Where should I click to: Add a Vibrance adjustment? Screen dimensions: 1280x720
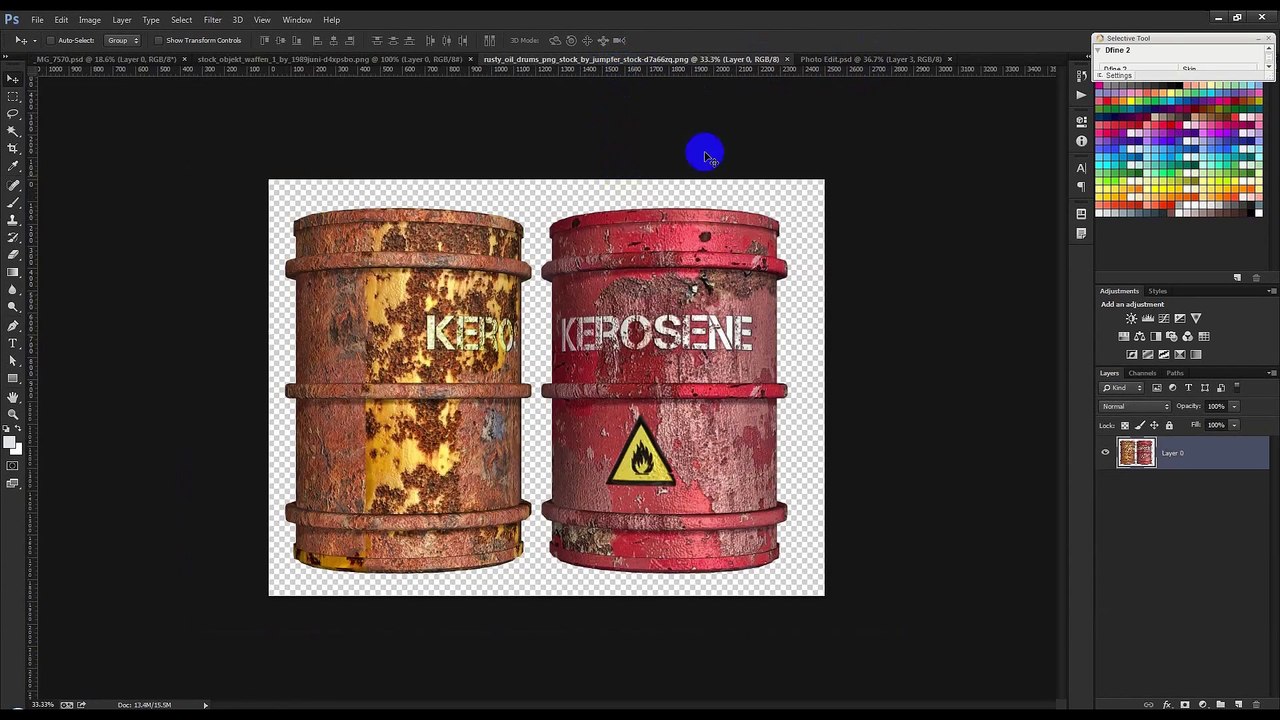pos(1196,318)
